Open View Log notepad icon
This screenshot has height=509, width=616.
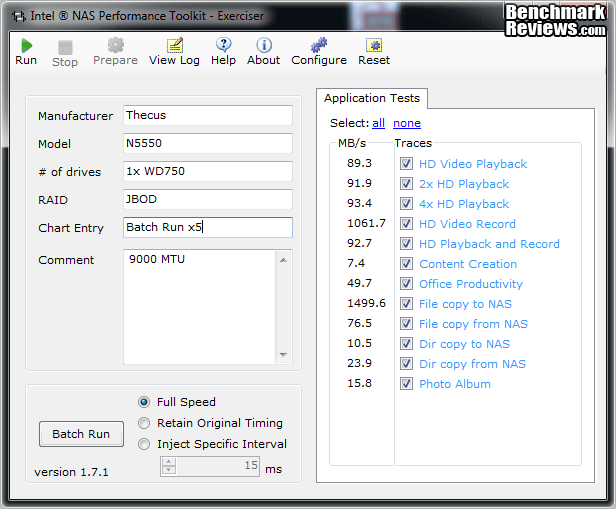tap(174, 45)
